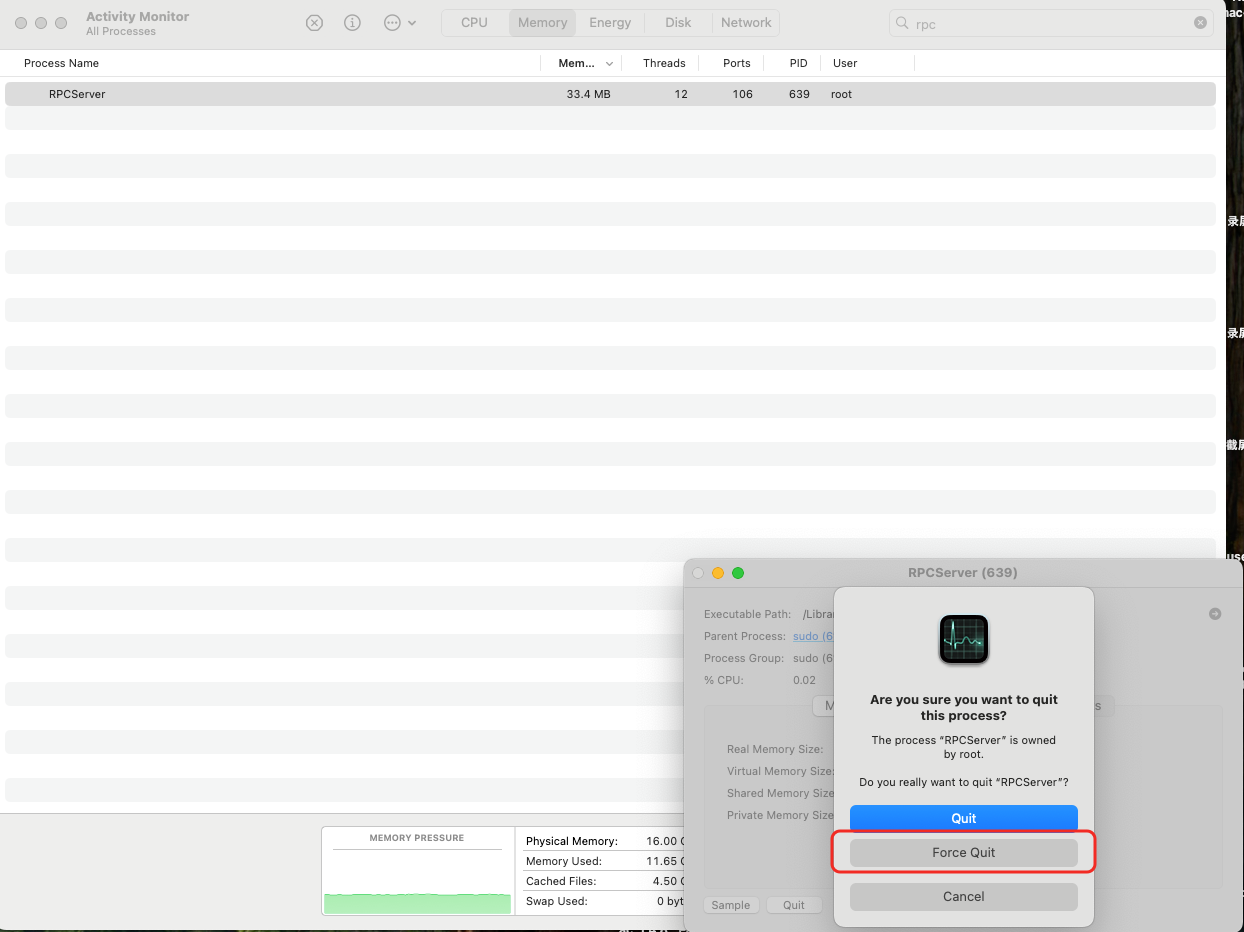This screenshot has height=932, width=1244.
Task: Click Force Quit in the dialog
Action: [x=963, y=853]
